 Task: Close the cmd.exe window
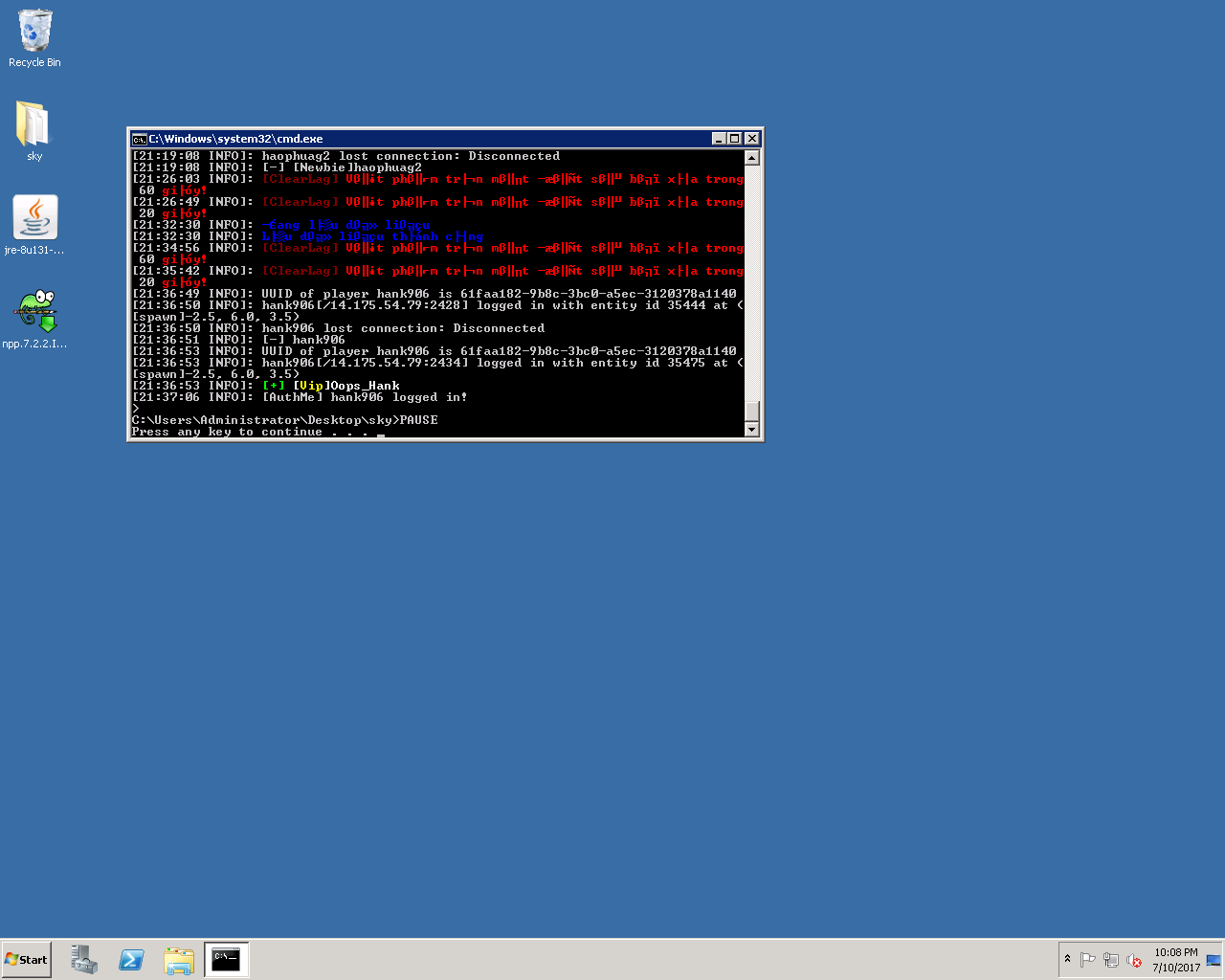click(752, 139)
